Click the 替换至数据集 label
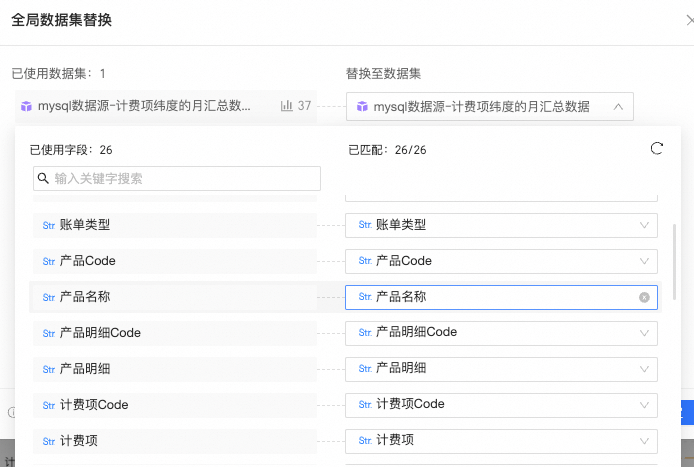Image resolution: width=694 pixels, height=467 pixels. click(x=383, y=73)
